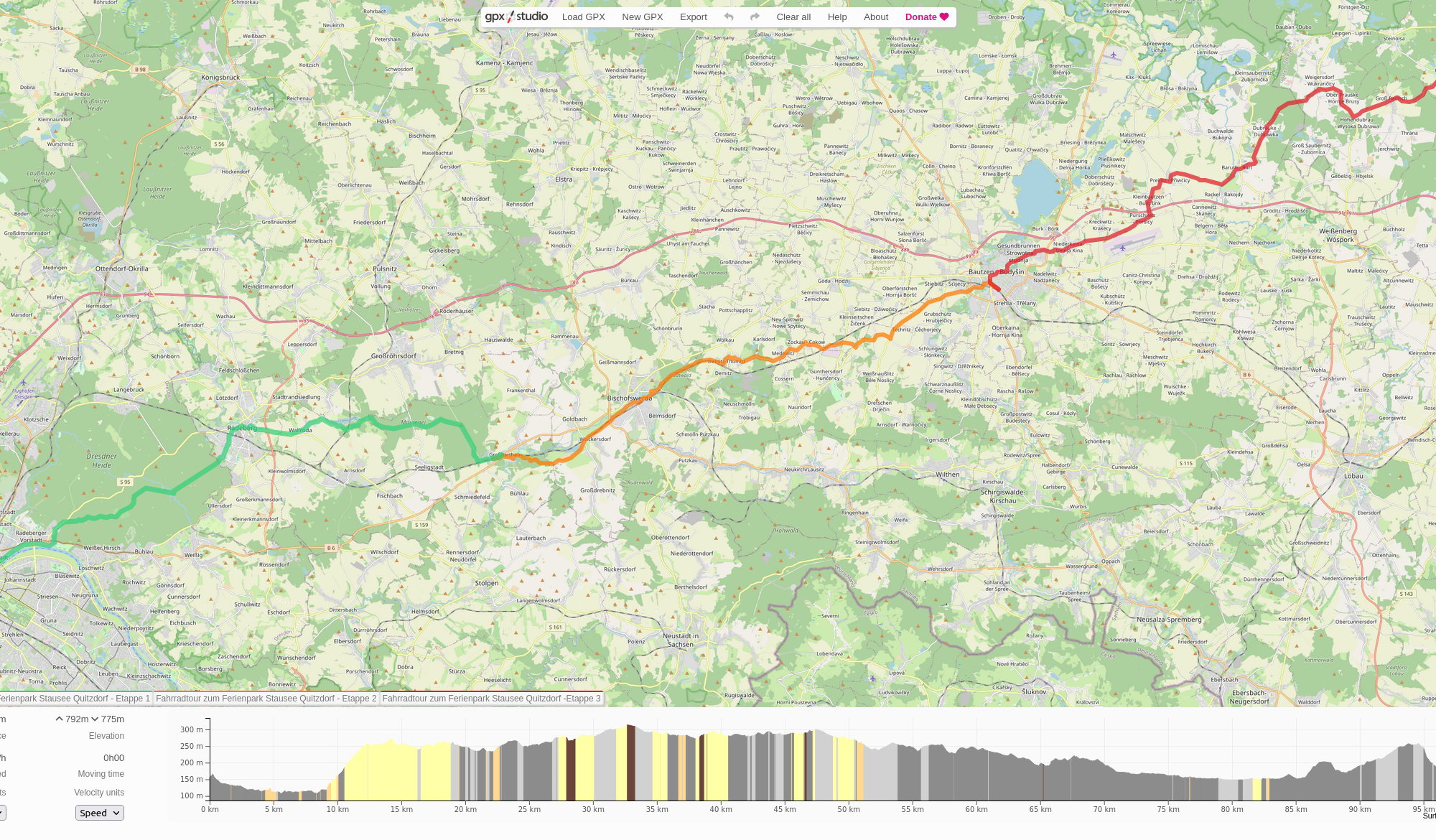Click the undo arrow icon
This screenshot has width=1436, height=840.
coord(729,17)
